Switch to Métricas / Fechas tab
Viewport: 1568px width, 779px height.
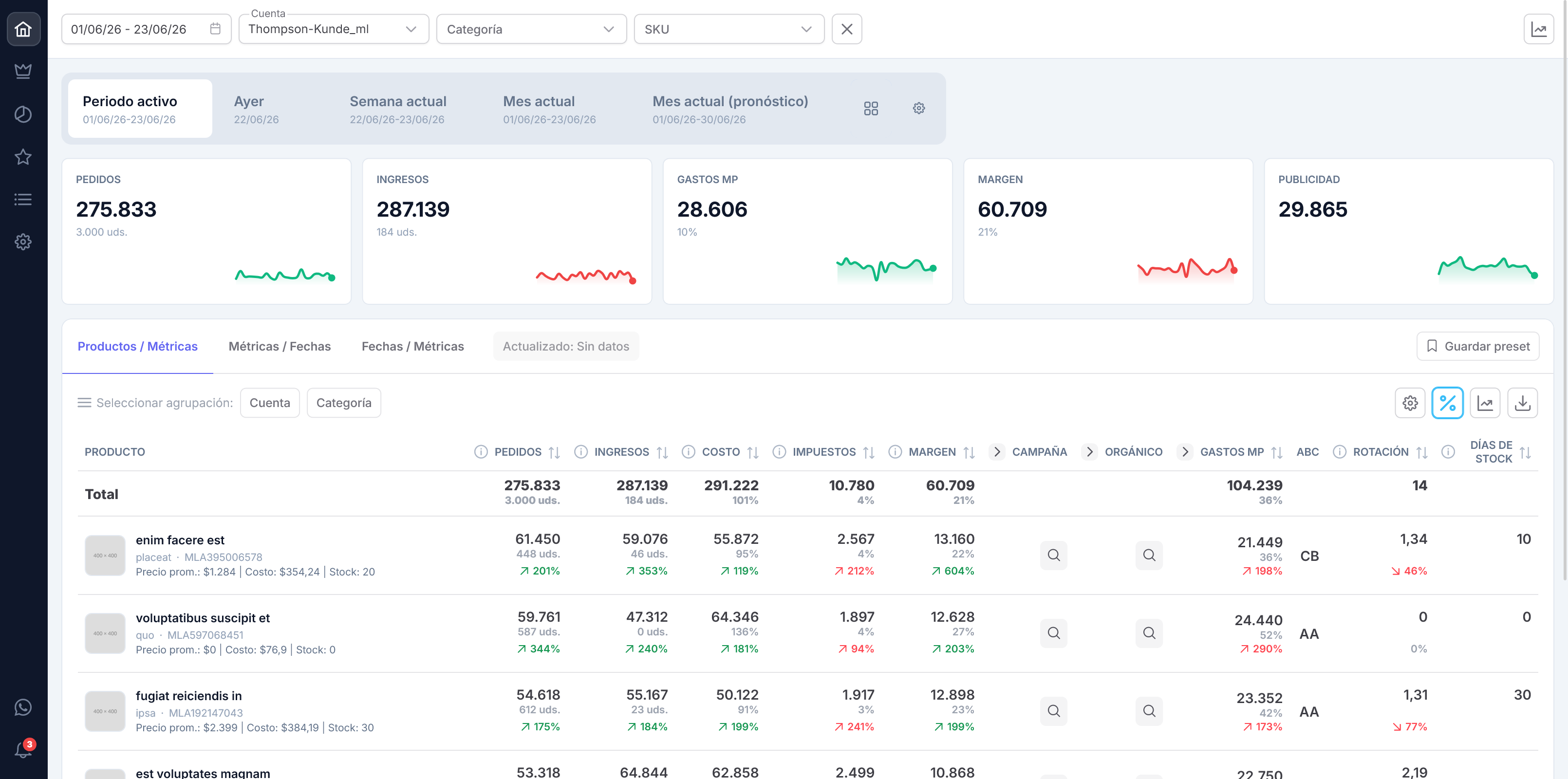280,346
